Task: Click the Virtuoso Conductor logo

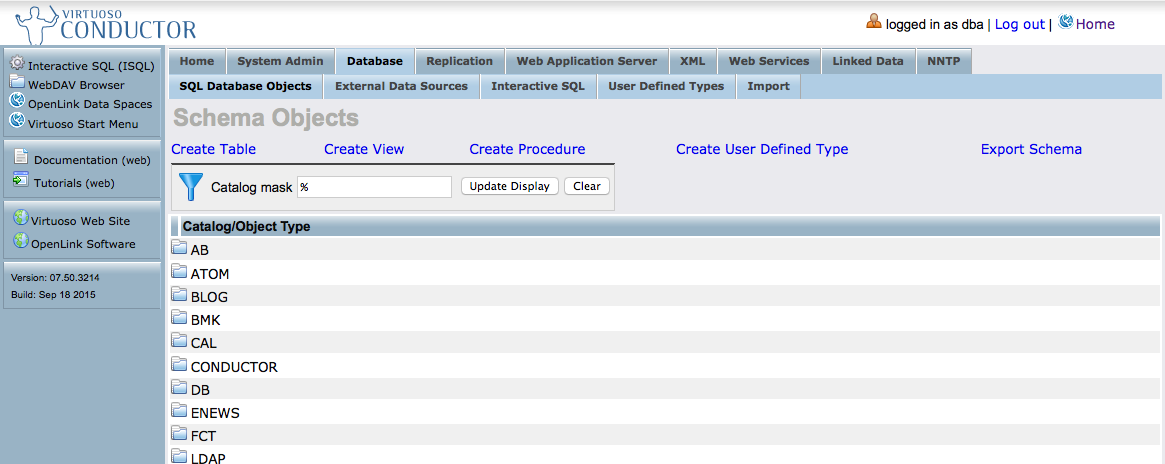Action: point(106,24)
